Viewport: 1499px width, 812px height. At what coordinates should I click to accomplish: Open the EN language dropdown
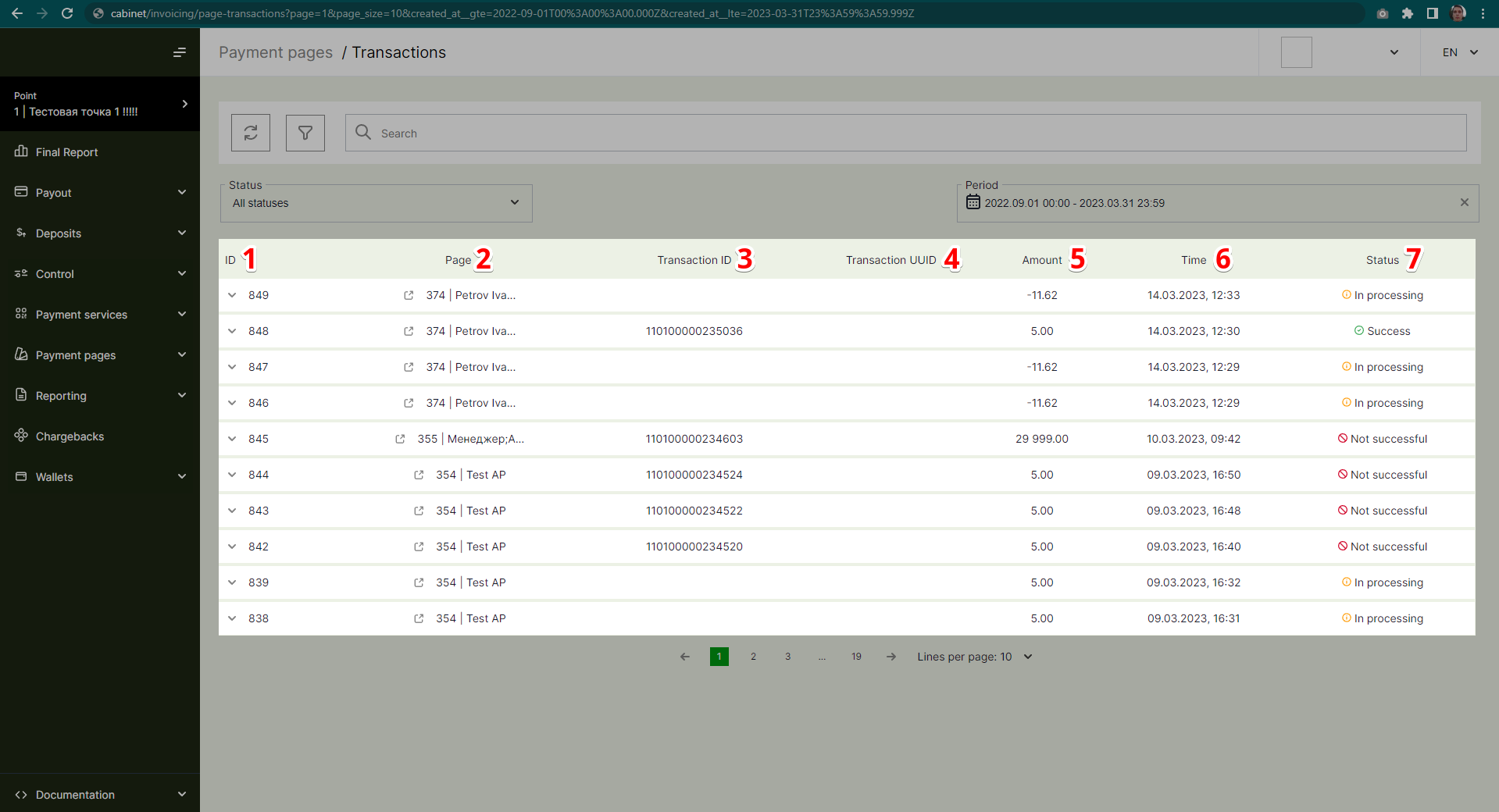(x=1460, y=52)
